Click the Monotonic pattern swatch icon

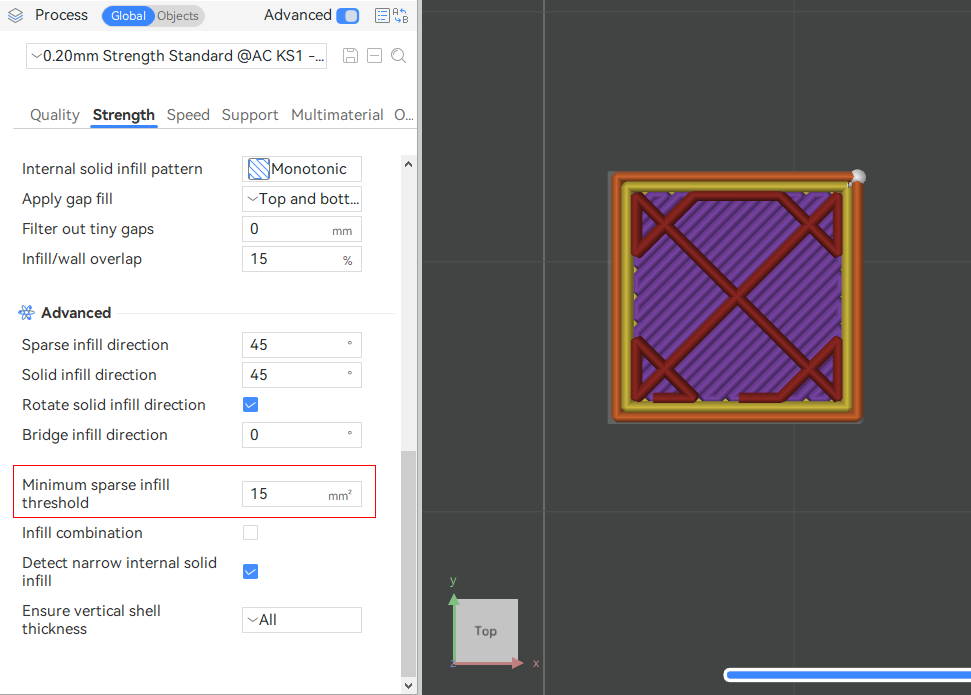point(258,169)
